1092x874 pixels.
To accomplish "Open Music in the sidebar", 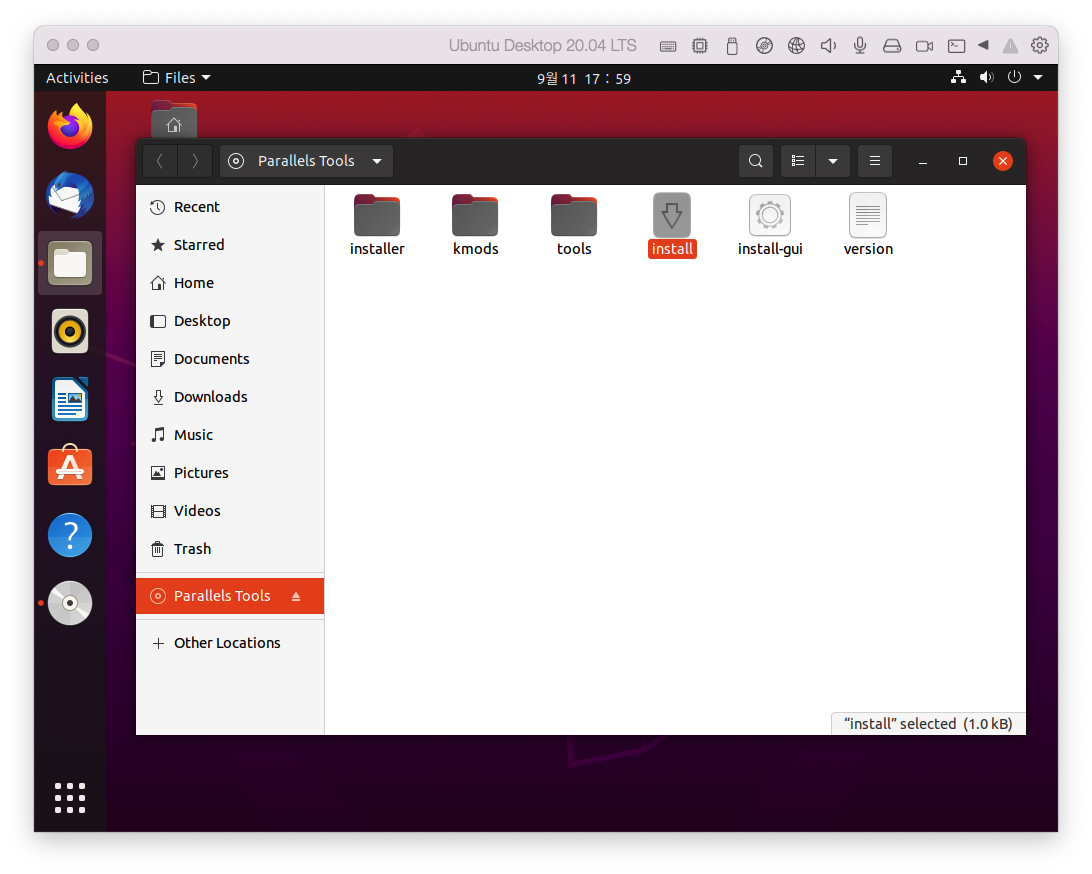I will (230, 435).
